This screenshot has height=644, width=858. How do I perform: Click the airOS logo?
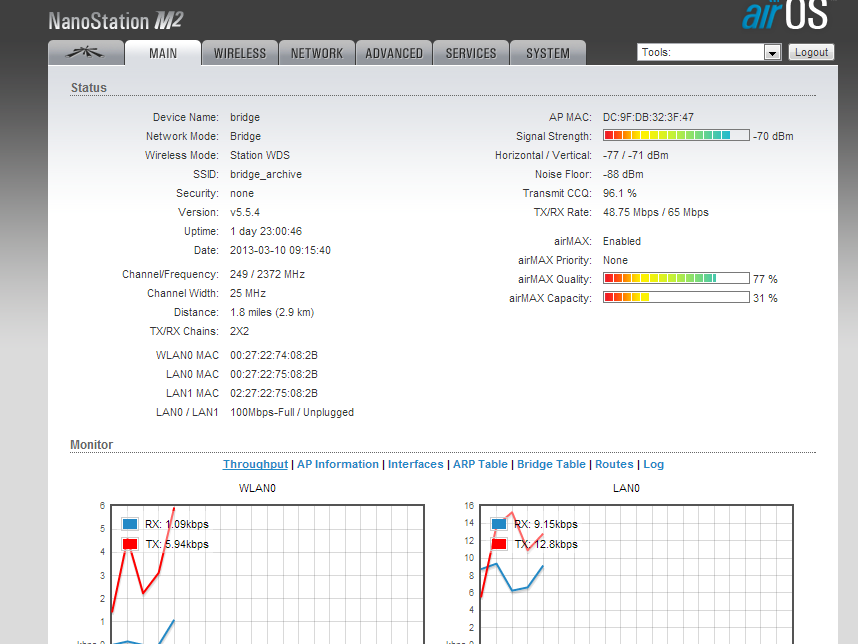(x=786, y=17)
